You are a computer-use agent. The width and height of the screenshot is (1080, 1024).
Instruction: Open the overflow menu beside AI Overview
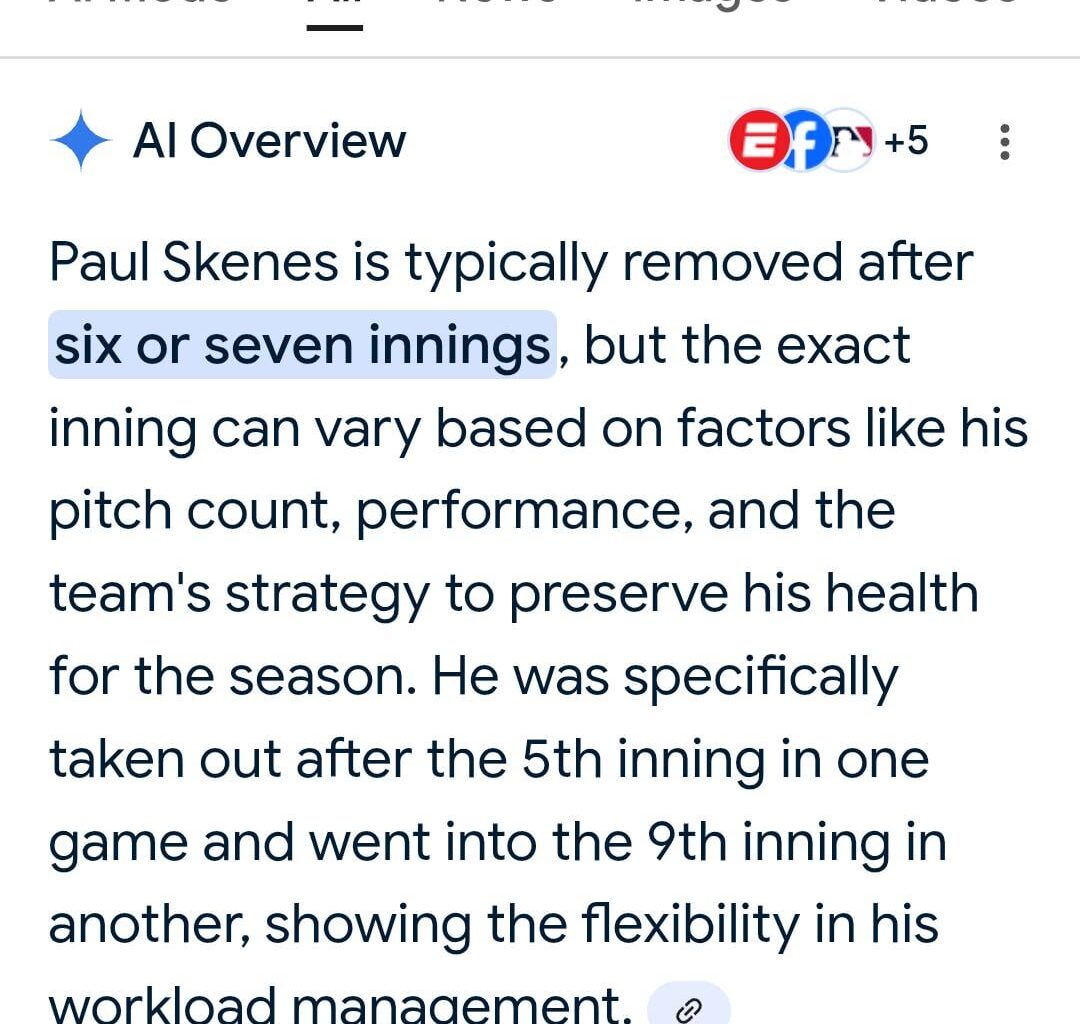coord(1004,143)
